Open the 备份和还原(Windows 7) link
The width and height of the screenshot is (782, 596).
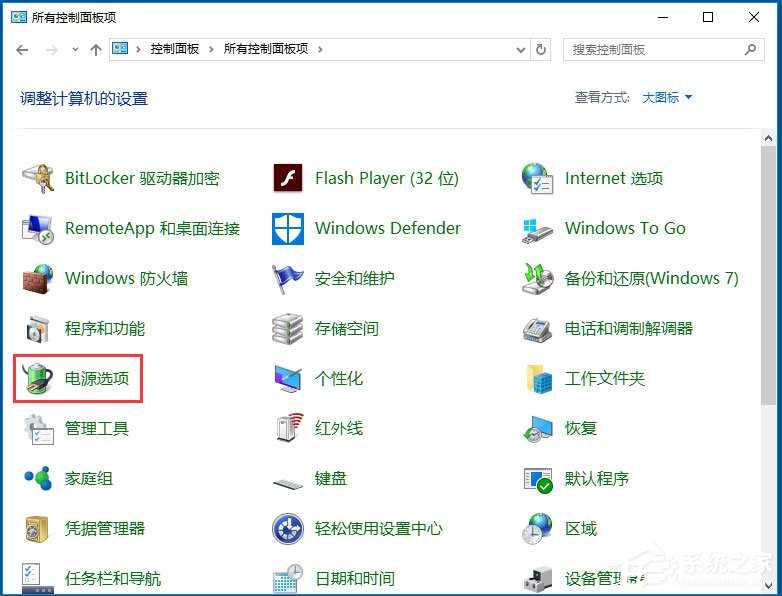[x=651, y=278]
